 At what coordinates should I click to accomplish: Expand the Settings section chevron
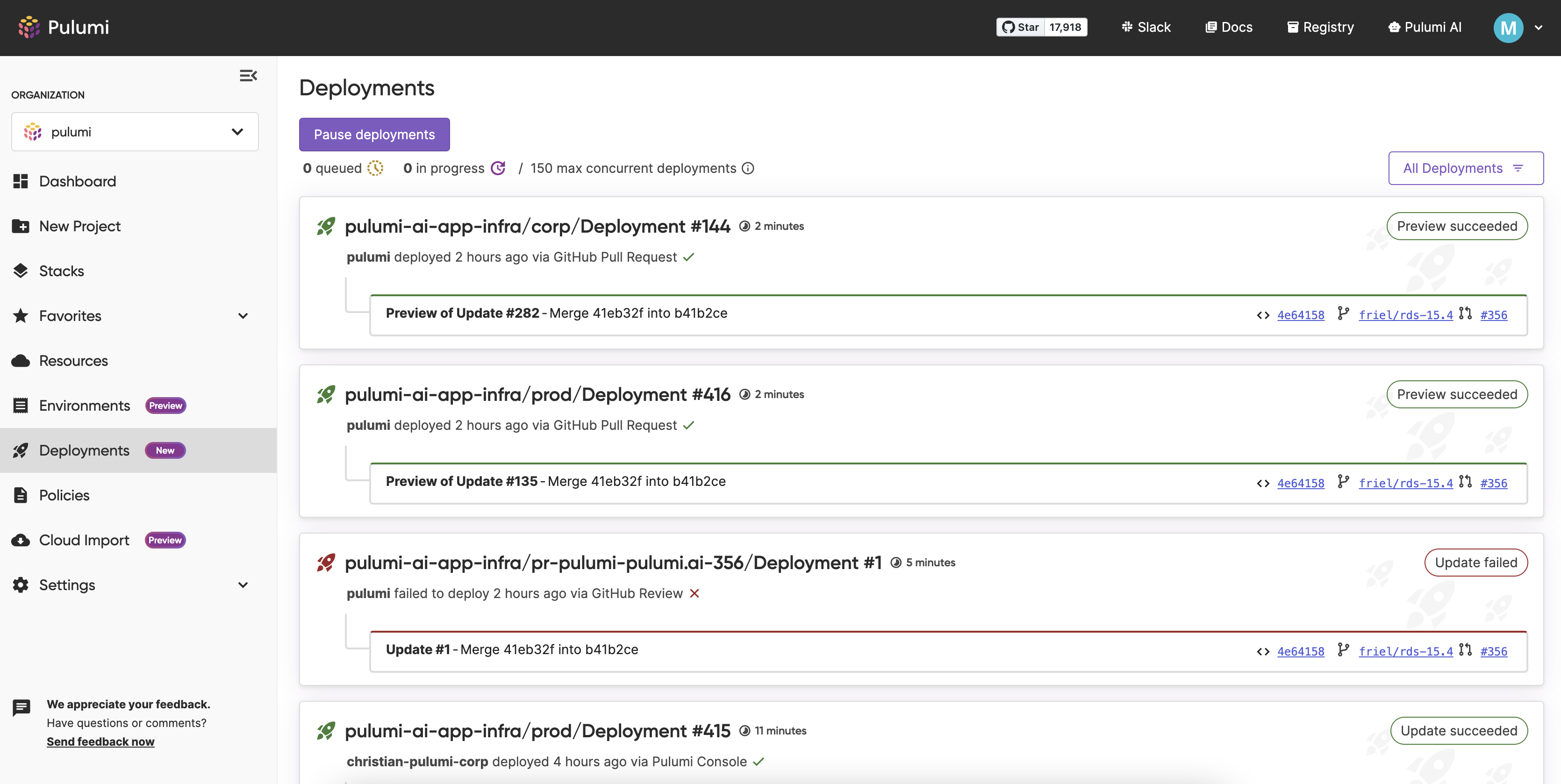pyautogui.click(x=243, y=584)
